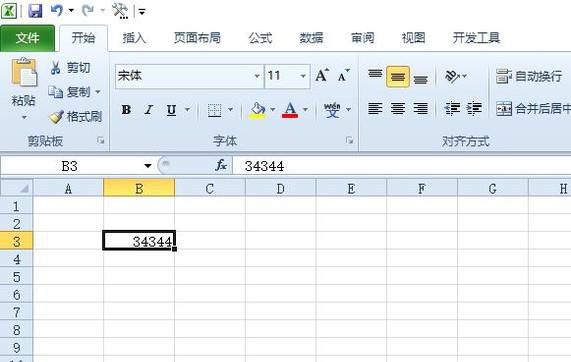571x362 pixels.
Task: Click 自动换行 wrap text
Action: (529, 76)
